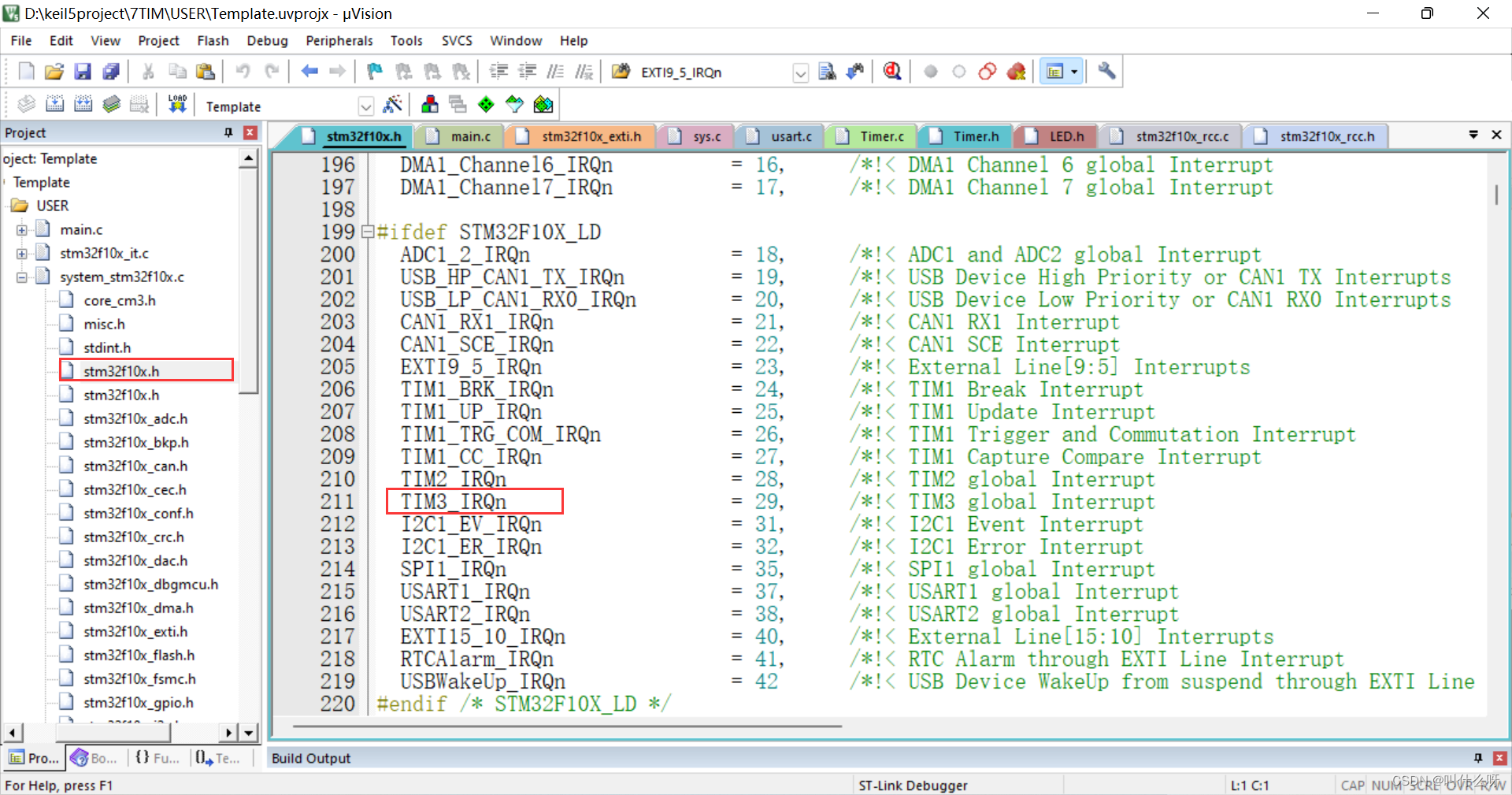This screenshot has height=795, width=1512.
Task: Open a file with folder icon
Action: (x=54, y=72)
